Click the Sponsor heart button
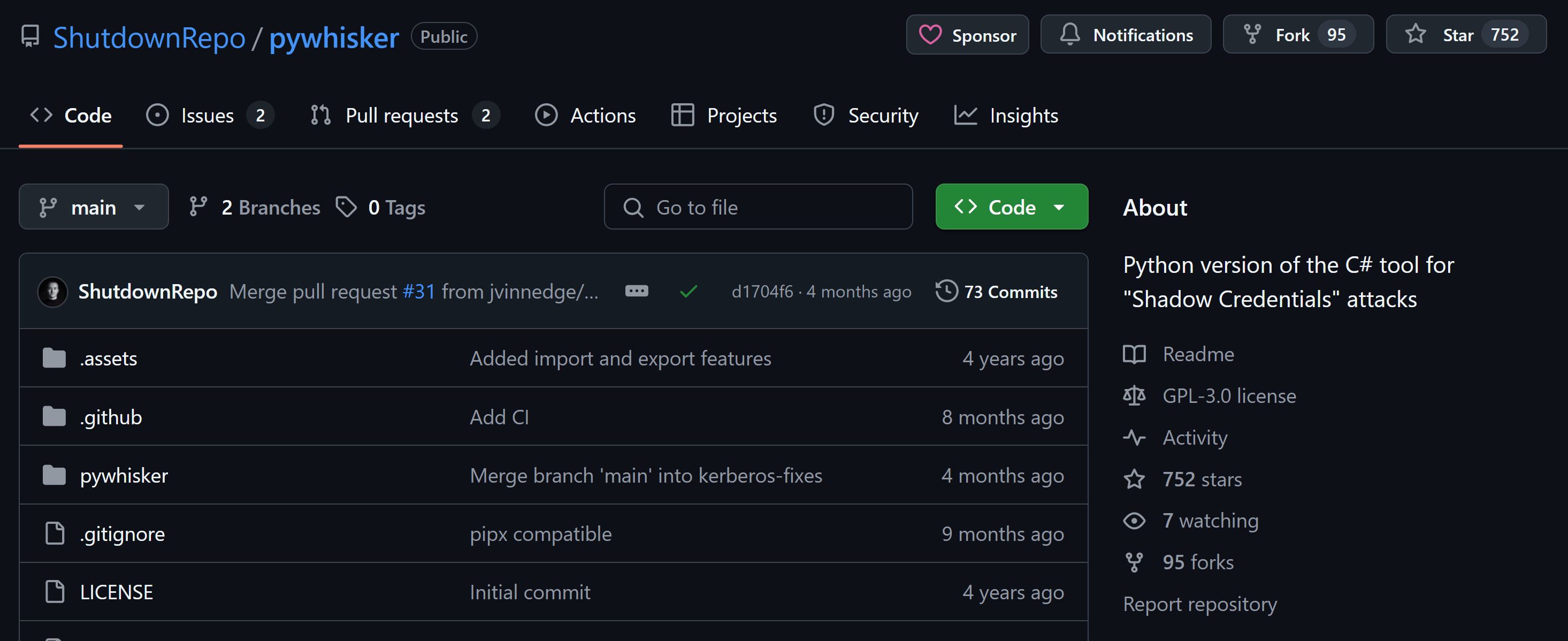The height and width of the screenshot is (641, 1568). 967,35
